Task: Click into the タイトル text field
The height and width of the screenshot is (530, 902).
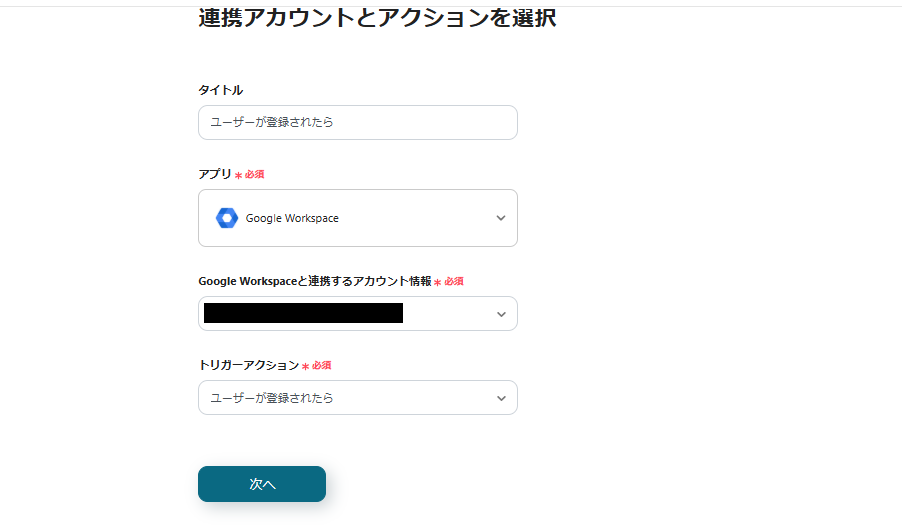Action: click(357, 123)
